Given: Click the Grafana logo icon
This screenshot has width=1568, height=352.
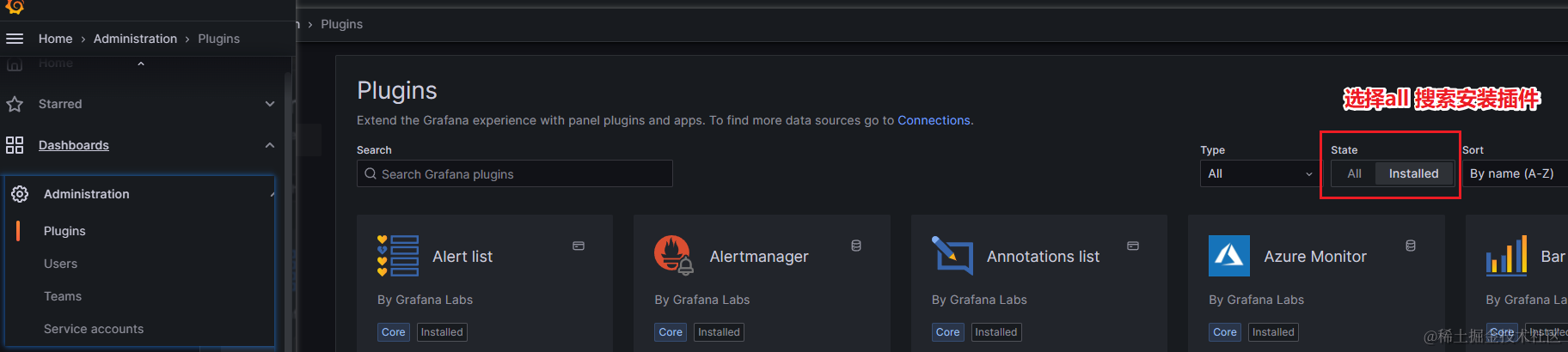Looking at the screenshot, I should pyautogui.click(x=15, y=7).
